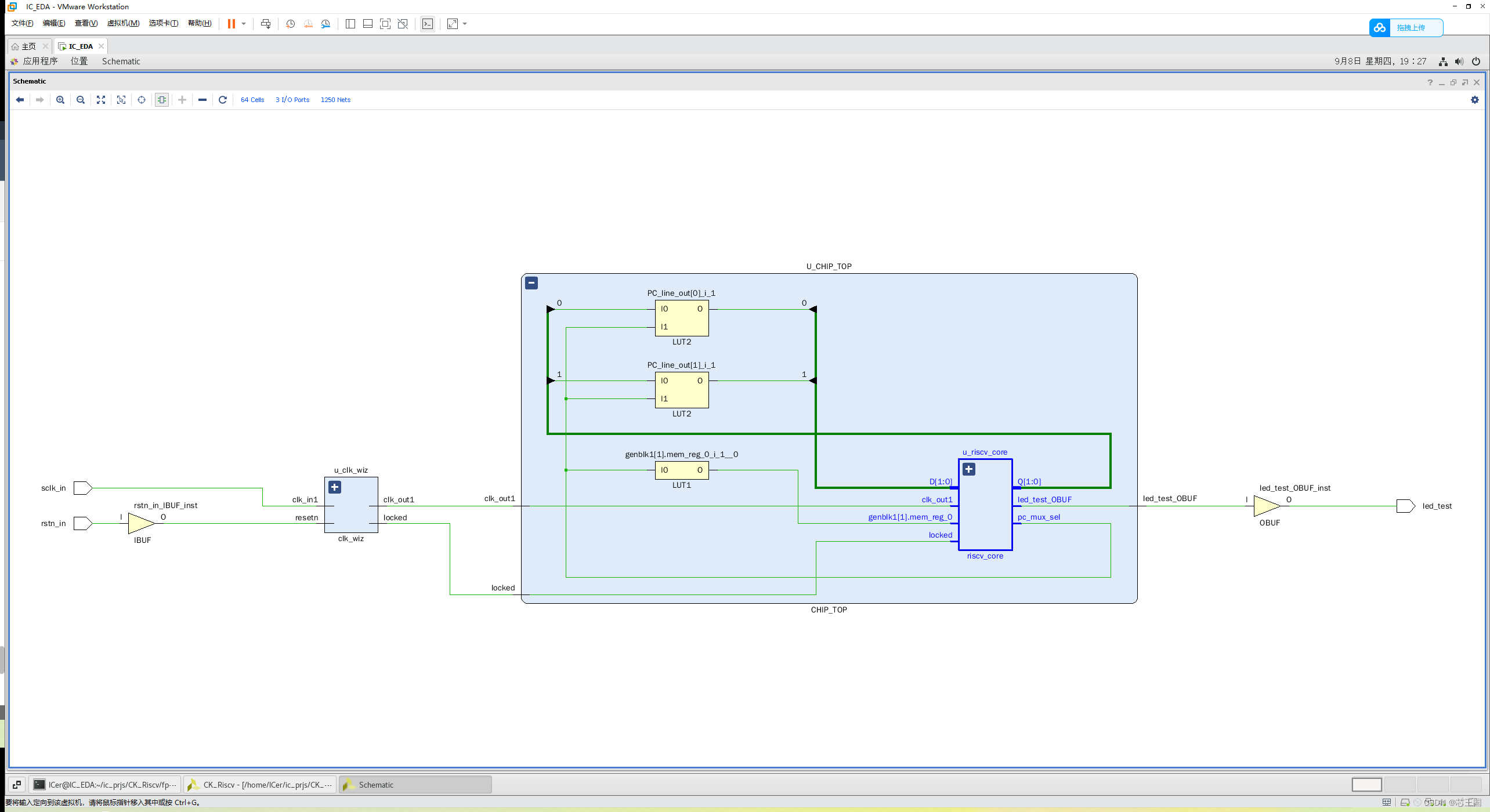Regenerate the schematic with the refresh icon
This screenshot has height=812, width=1490.
coord(223,100)
